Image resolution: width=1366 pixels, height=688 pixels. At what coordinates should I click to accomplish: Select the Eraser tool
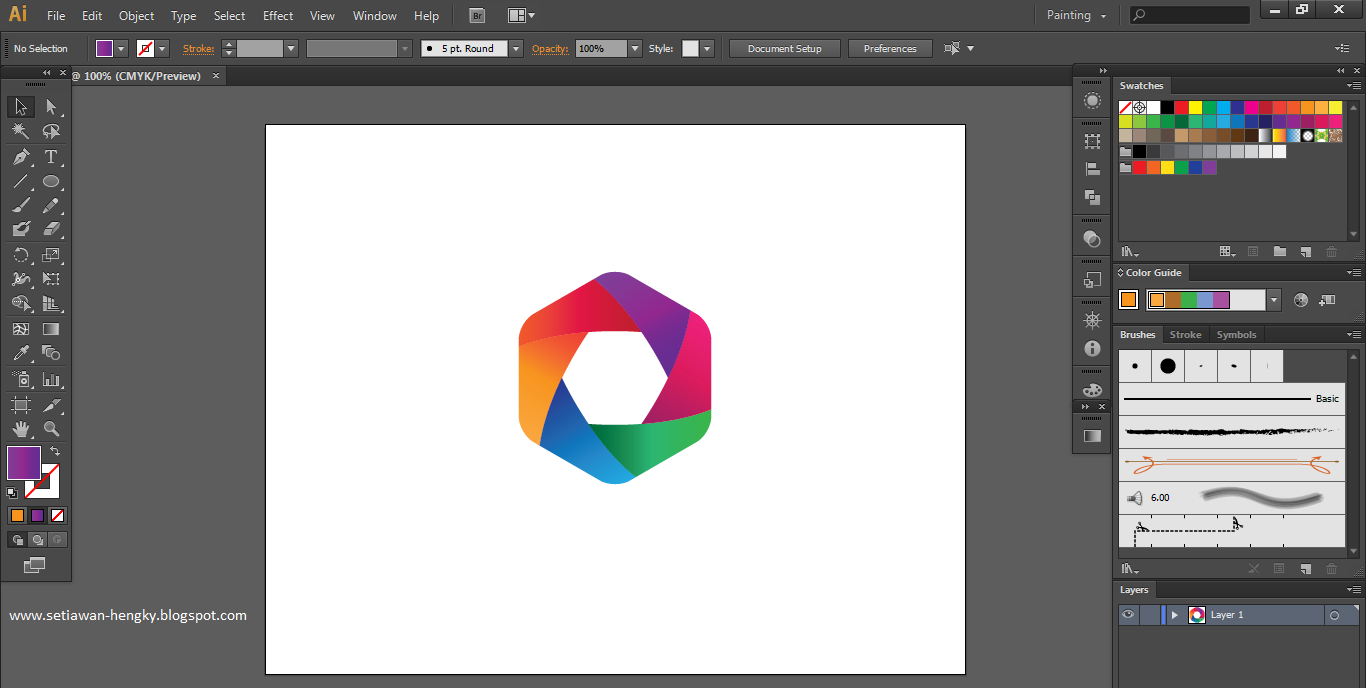51,230
